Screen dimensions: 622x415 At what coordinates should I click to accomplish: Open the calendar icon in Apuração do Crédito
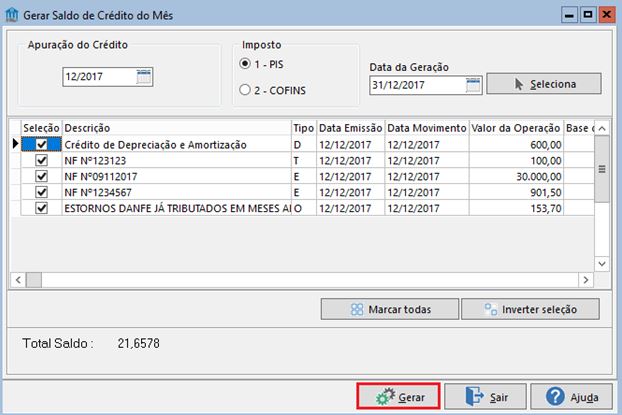click(x=144, y=76)
